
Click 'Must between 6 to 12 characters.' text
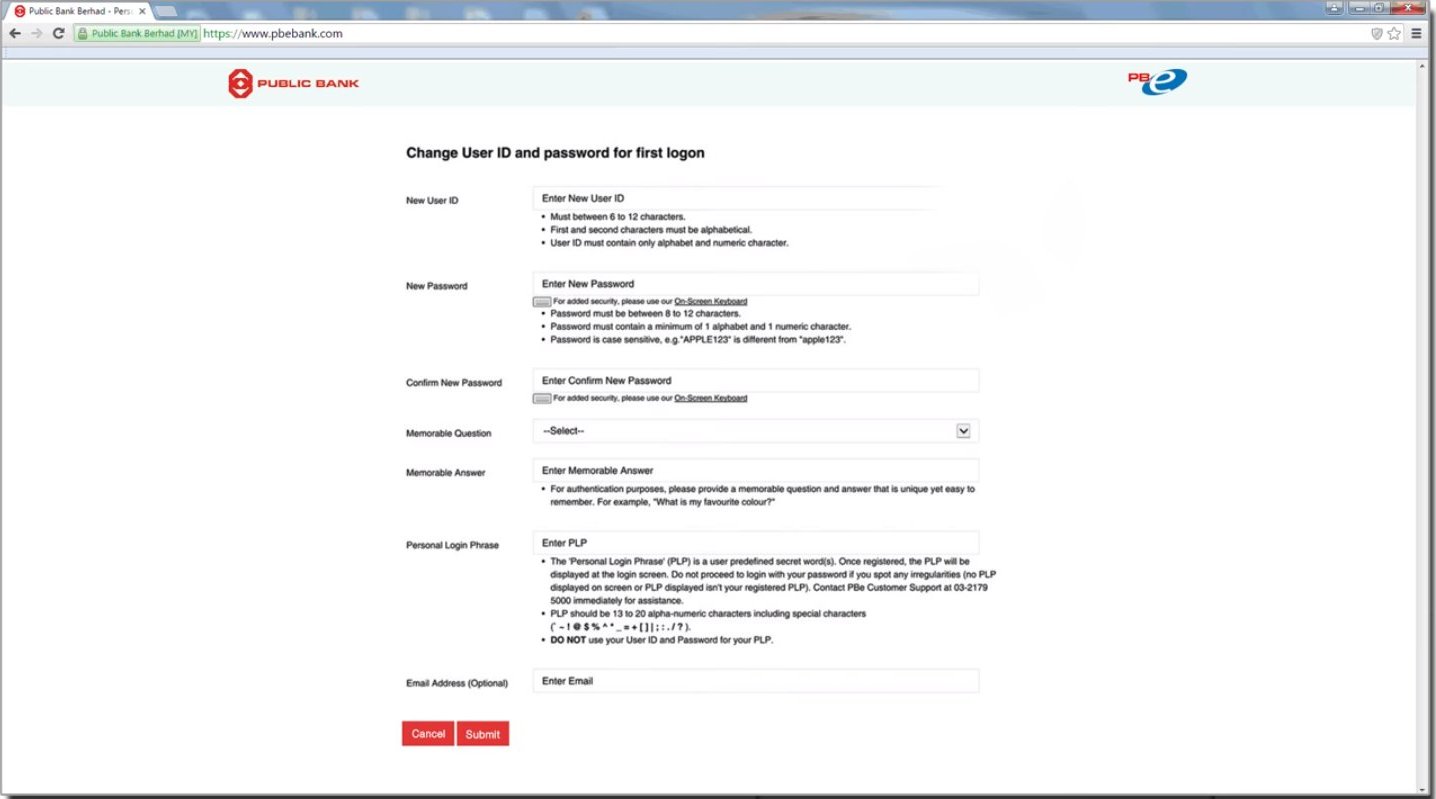618,217
